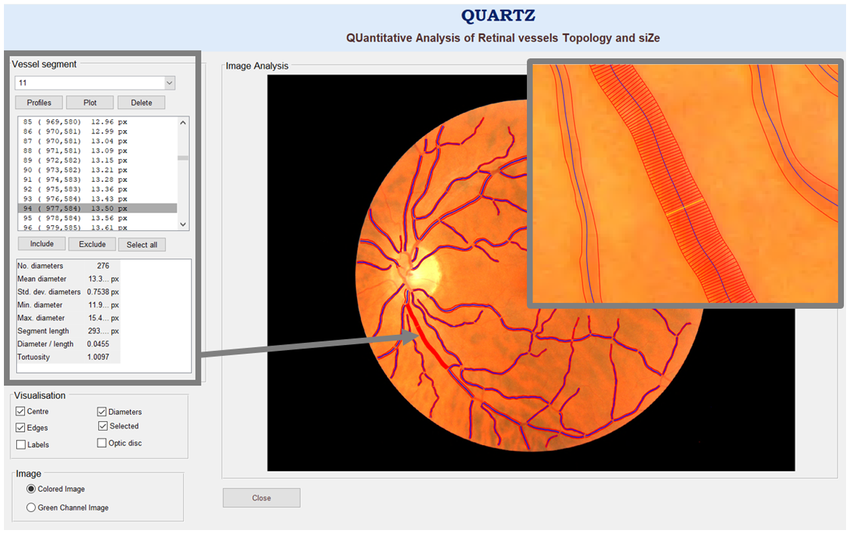Viewport: 850px width, 534px height.
Task: Click the Select all button
Action: pos(142,245)
